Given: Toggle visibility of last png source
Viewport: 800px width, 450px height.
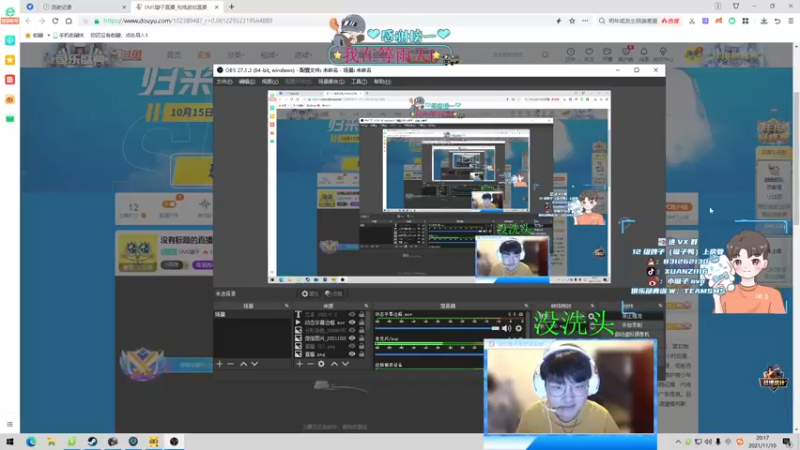Looking at the screenshot, I should (352, 354).
